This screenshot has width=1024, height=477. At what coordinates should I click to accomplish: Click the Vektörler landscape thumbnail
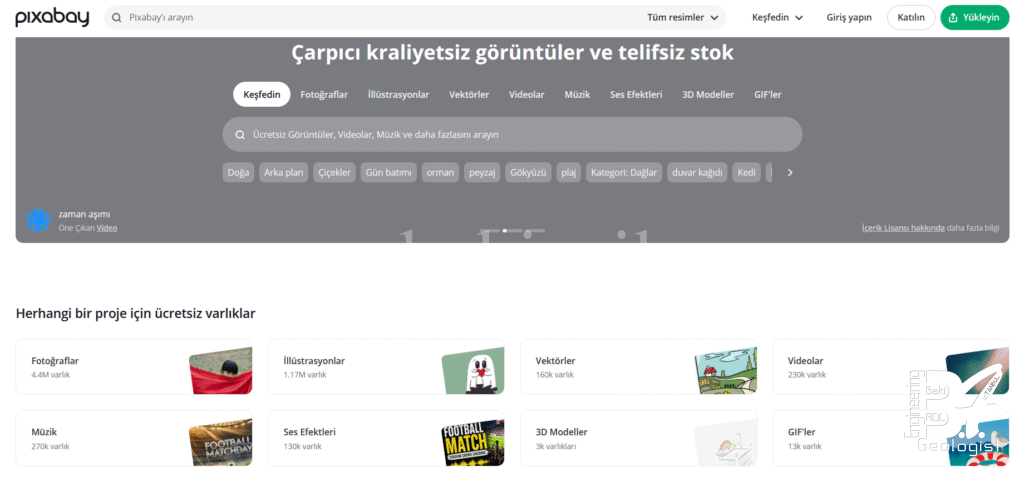tap(726, 370)
